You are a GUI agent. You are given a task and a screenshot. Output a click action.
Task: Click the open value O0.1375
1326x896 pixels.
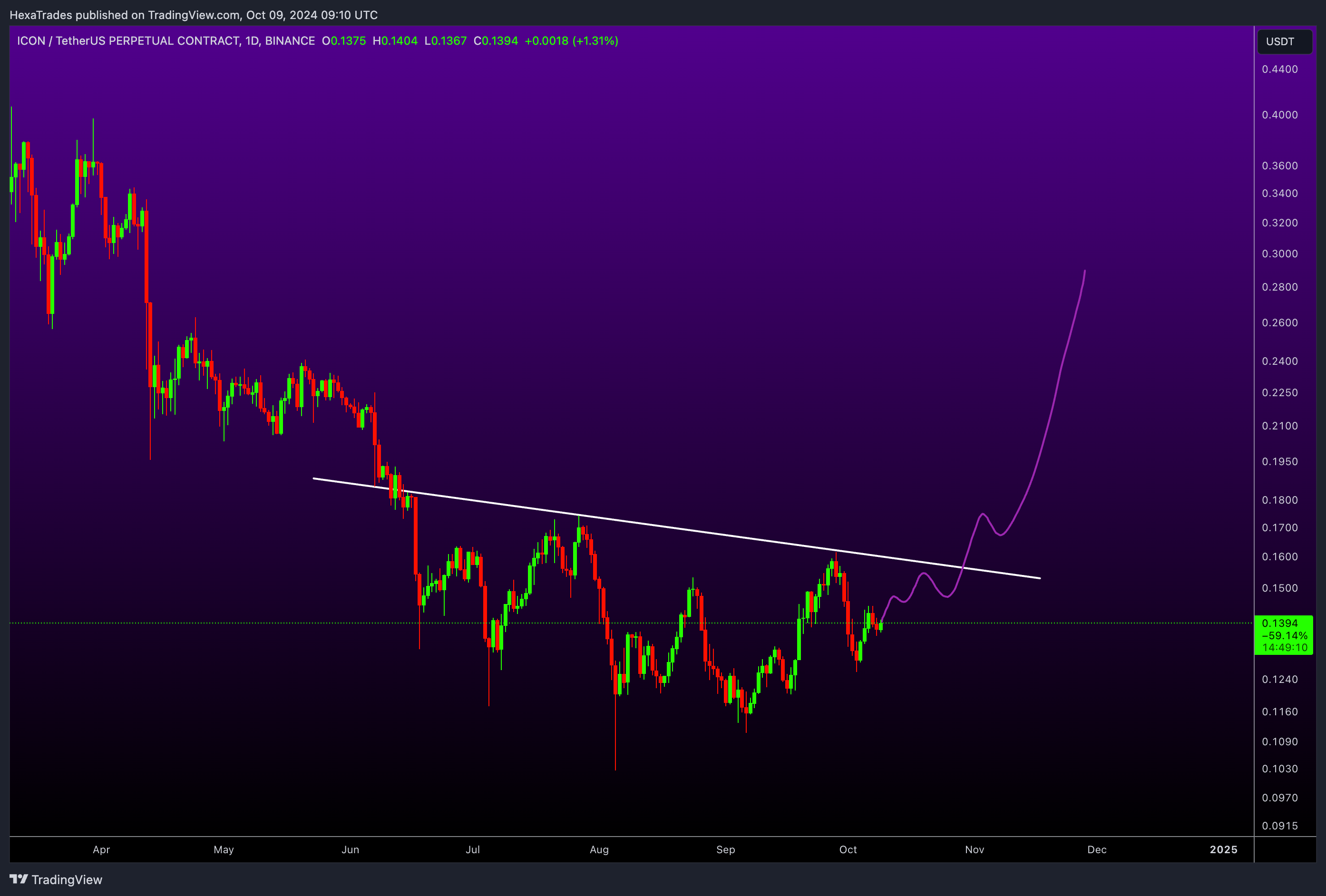(x=343, y=40)
